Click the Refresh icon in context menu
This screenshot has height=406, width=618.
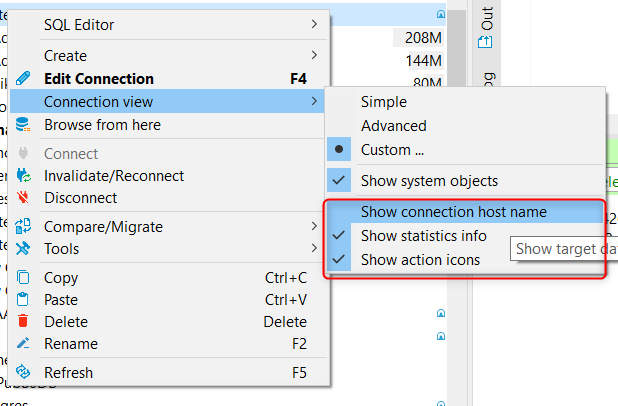click(23, 372)
